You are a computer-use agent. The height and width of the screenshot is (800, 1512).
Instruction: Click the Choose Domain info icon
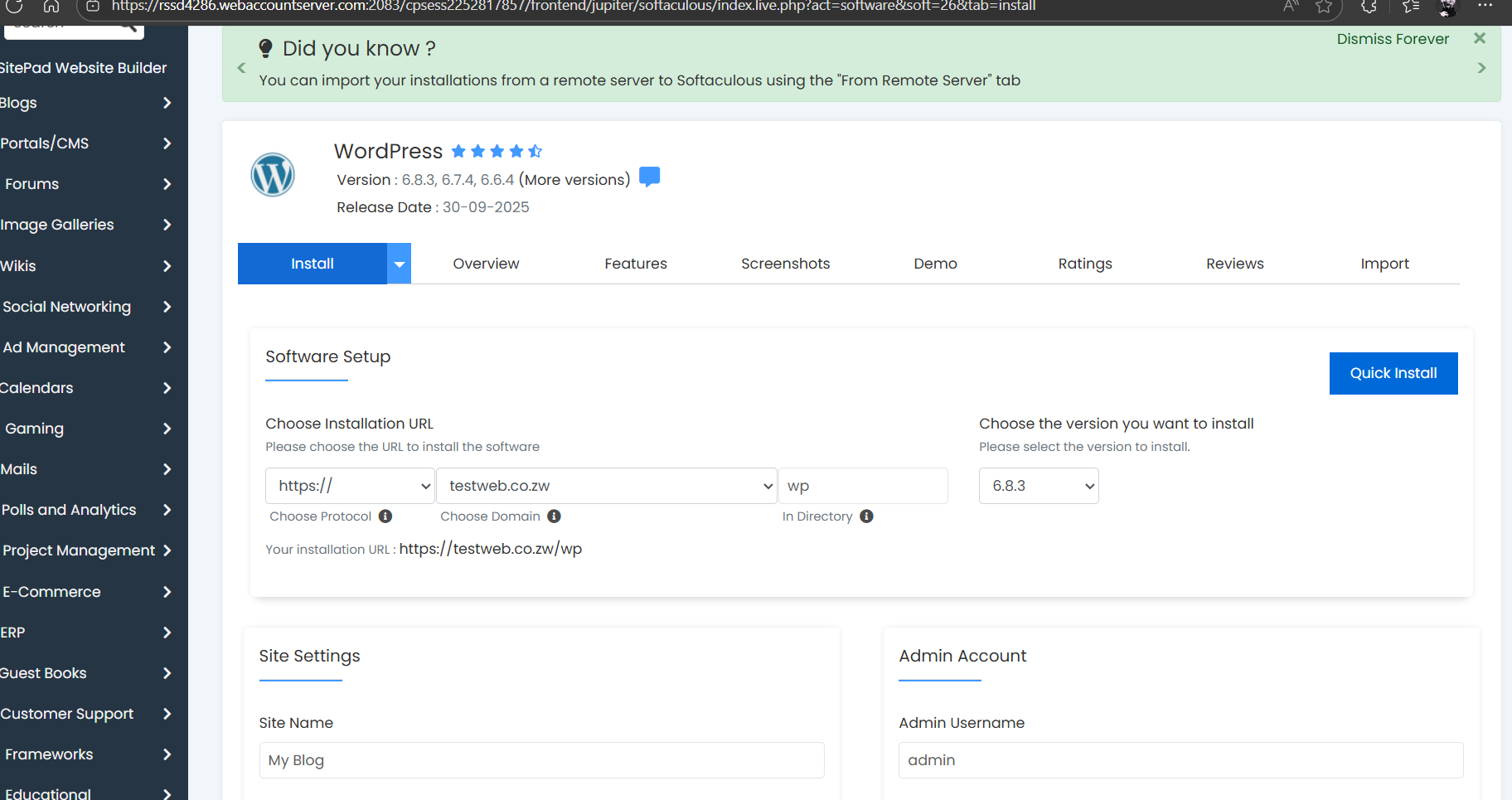pos(555,516)
